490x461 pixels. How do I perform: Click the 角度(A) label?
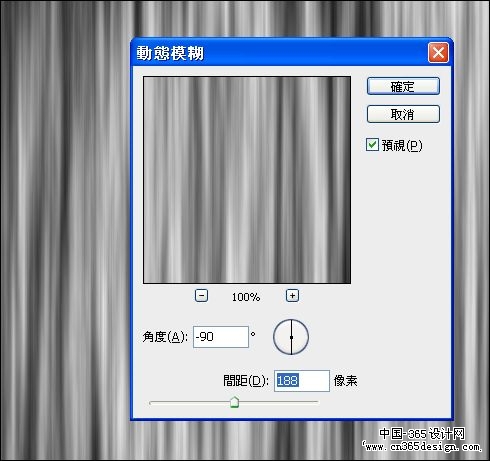(x=165, y=337)
